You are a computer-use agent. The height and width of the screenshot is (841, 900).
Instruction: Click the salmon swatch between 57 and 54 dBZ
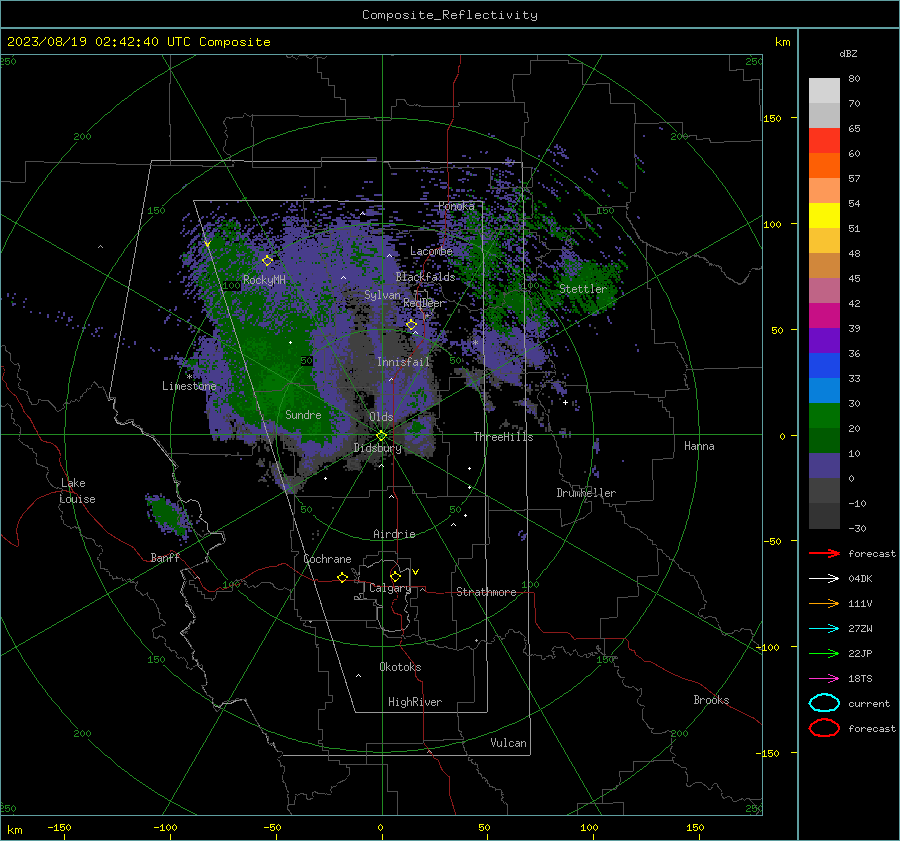tap(824, 191)
